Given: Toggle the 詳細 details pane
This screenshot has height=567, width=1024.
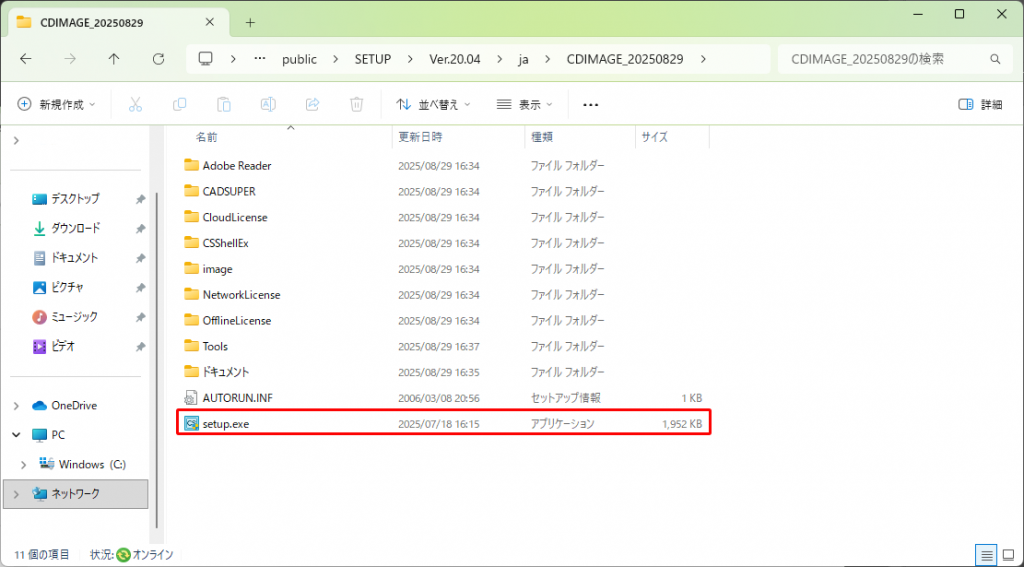Looking at the screenshot, I should click(x=980, y=104).
